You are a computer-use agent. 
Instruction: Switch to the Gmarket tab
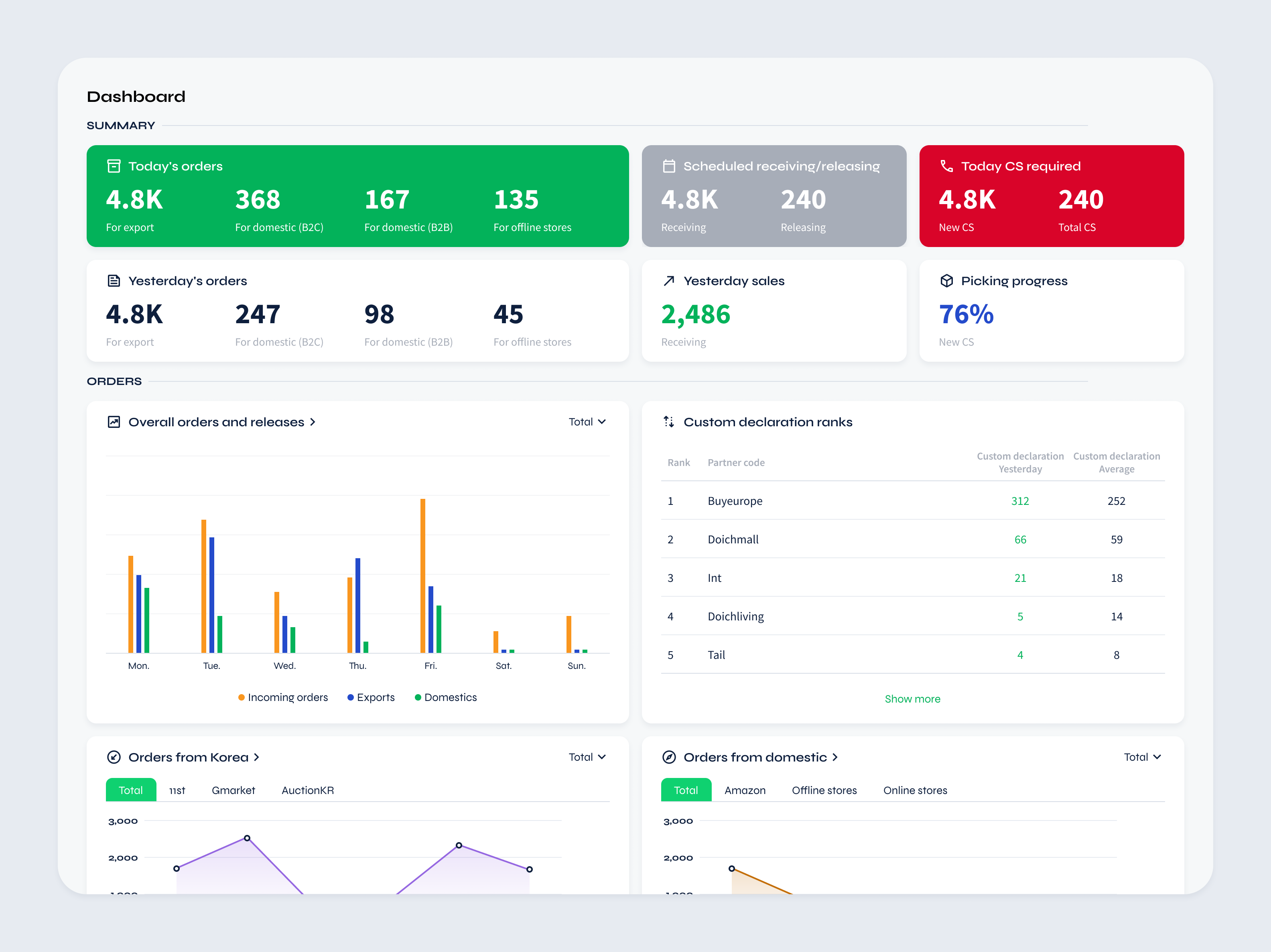point(233,790)
